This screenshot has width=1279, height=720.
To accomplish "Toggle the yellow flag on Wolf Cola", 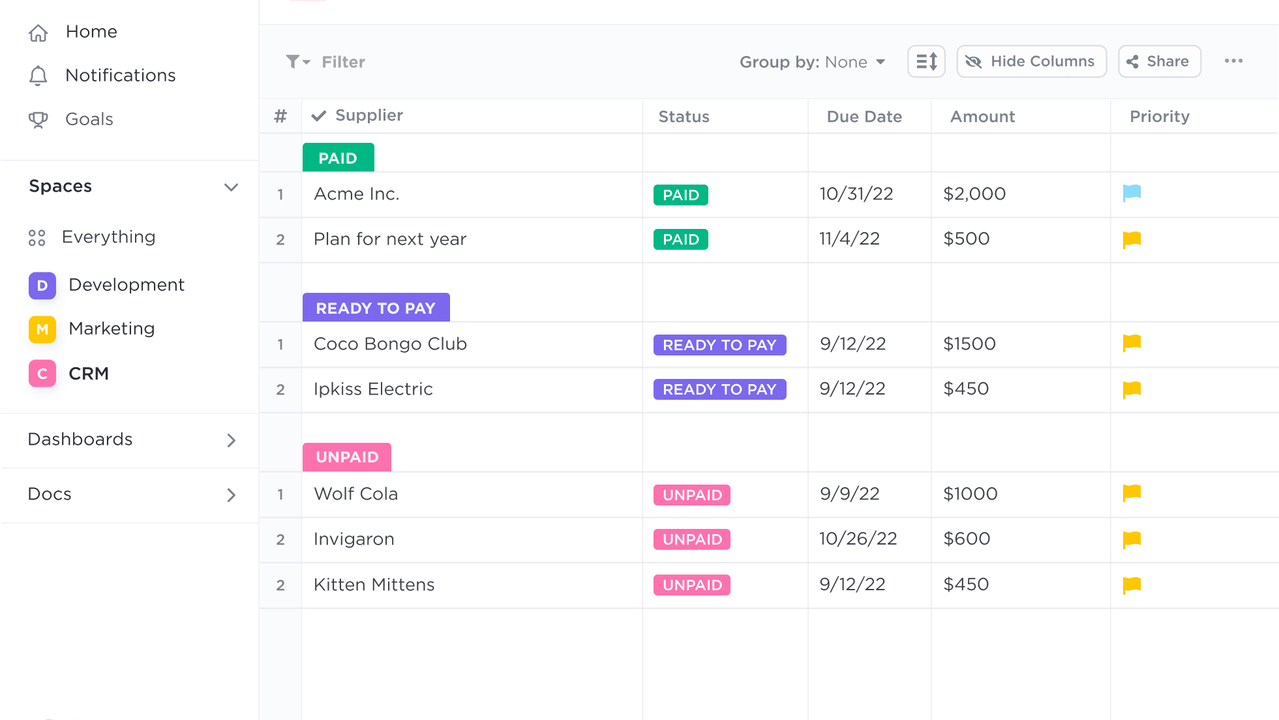I will click(1131, 492).
